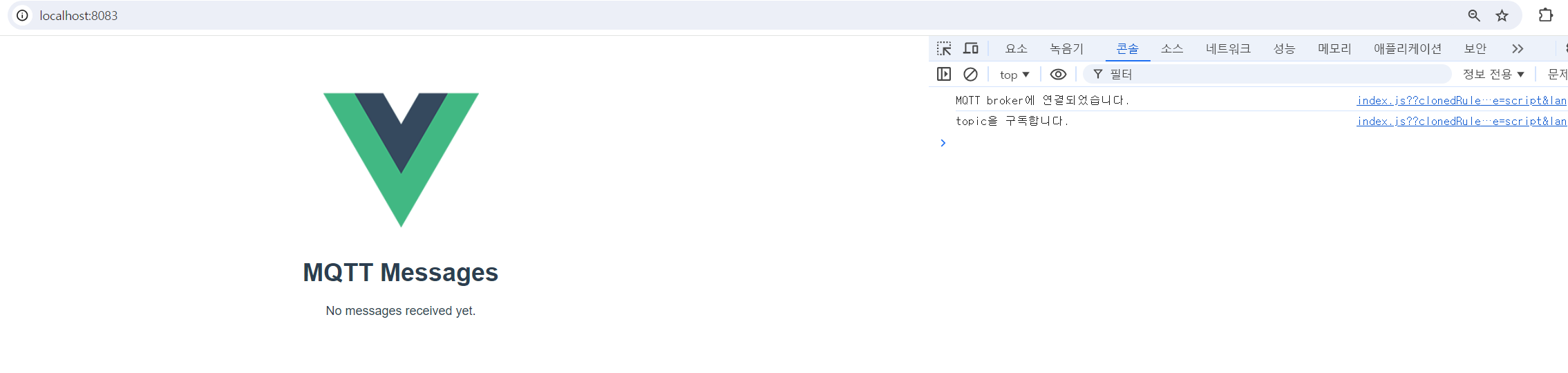The width and height of the screenshot is (1568, 373).
Task: Open the top JavaScript context dropdown
Action: point(1014,75)
